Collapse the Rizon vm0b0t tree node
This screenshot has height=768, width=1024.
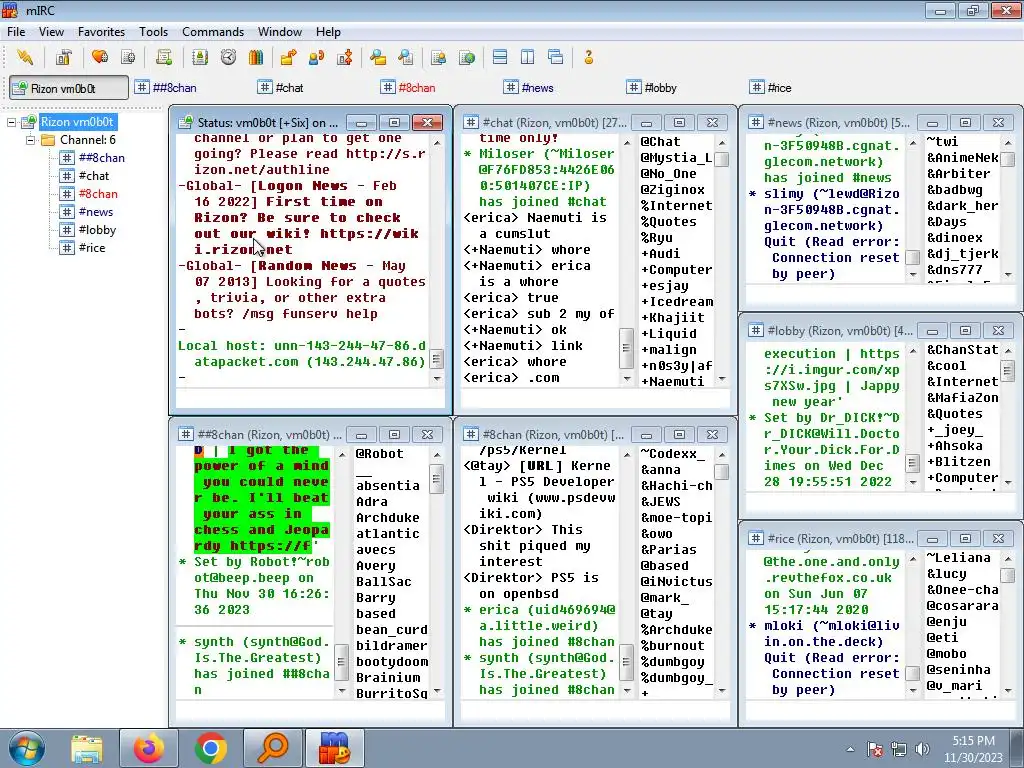coord(11,122)
